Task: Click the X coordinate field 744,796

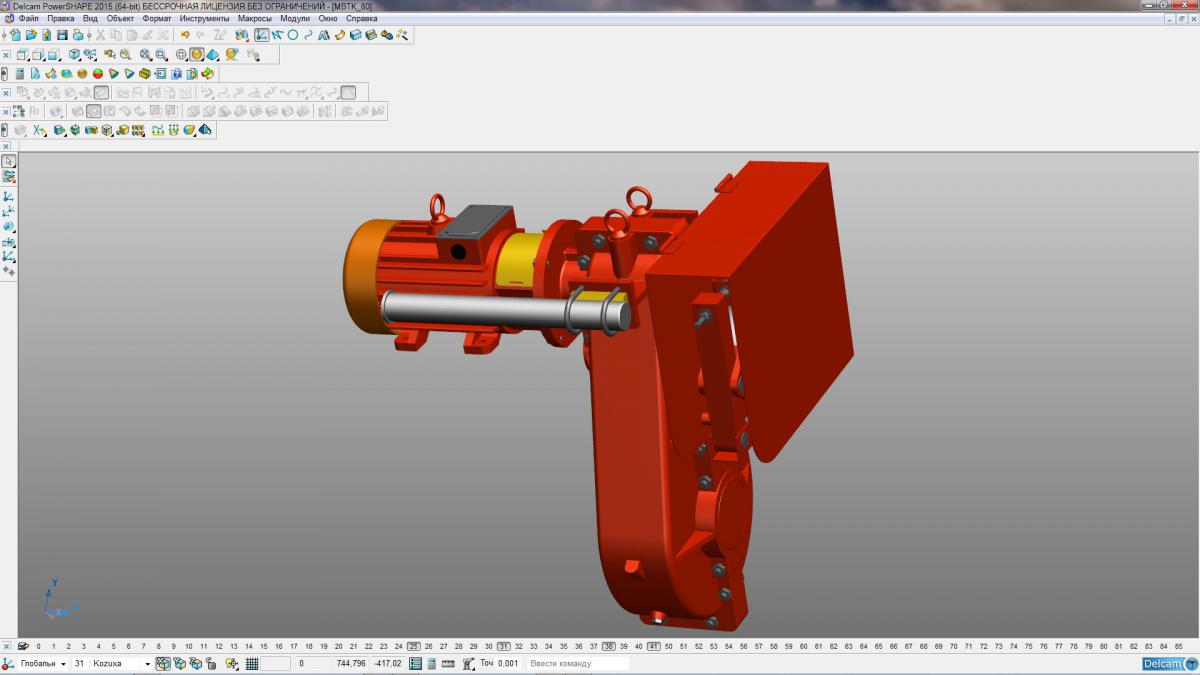Action: 351,663
